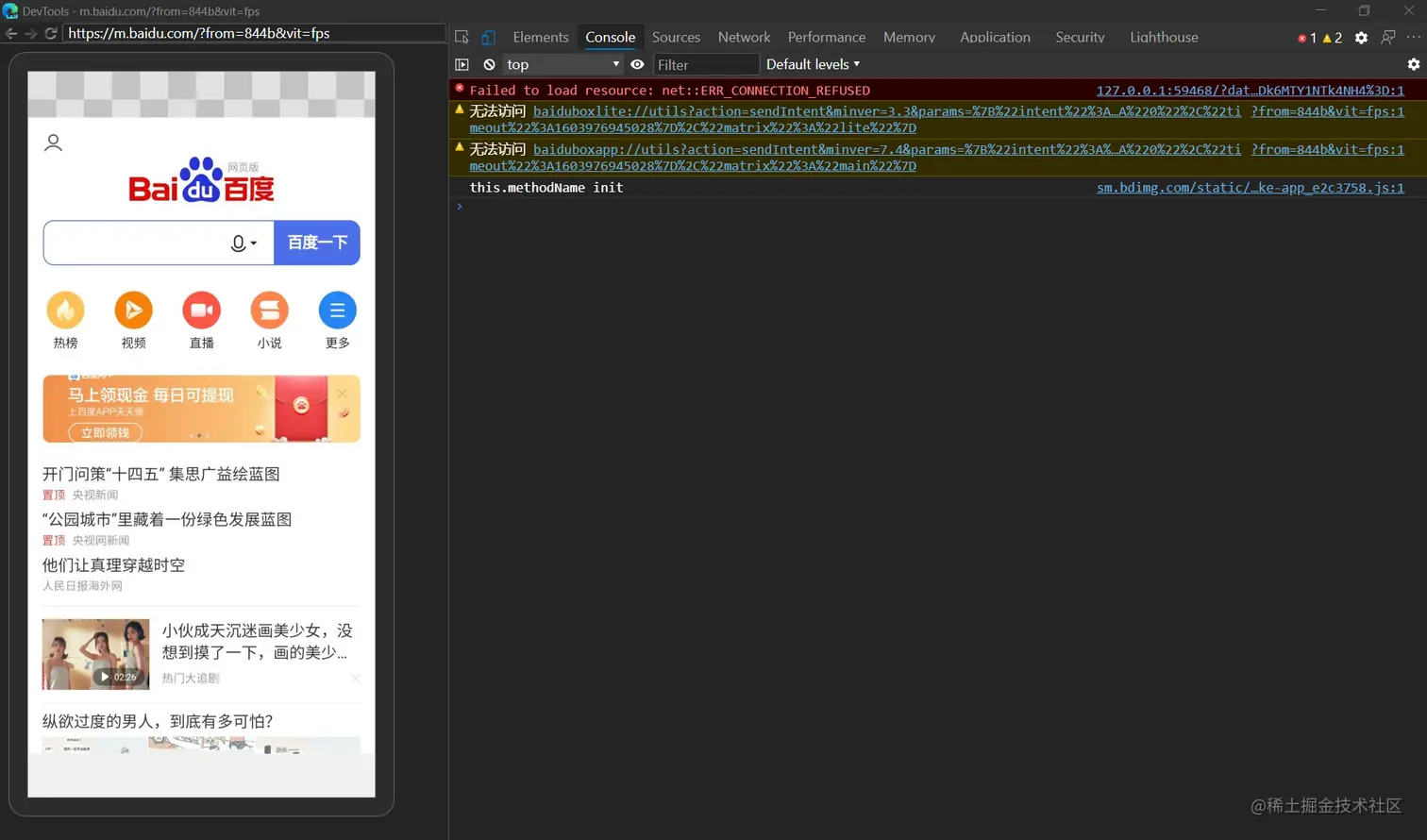Open the 更多 menu icon
1427x840 pixels.
coord(337,311)
